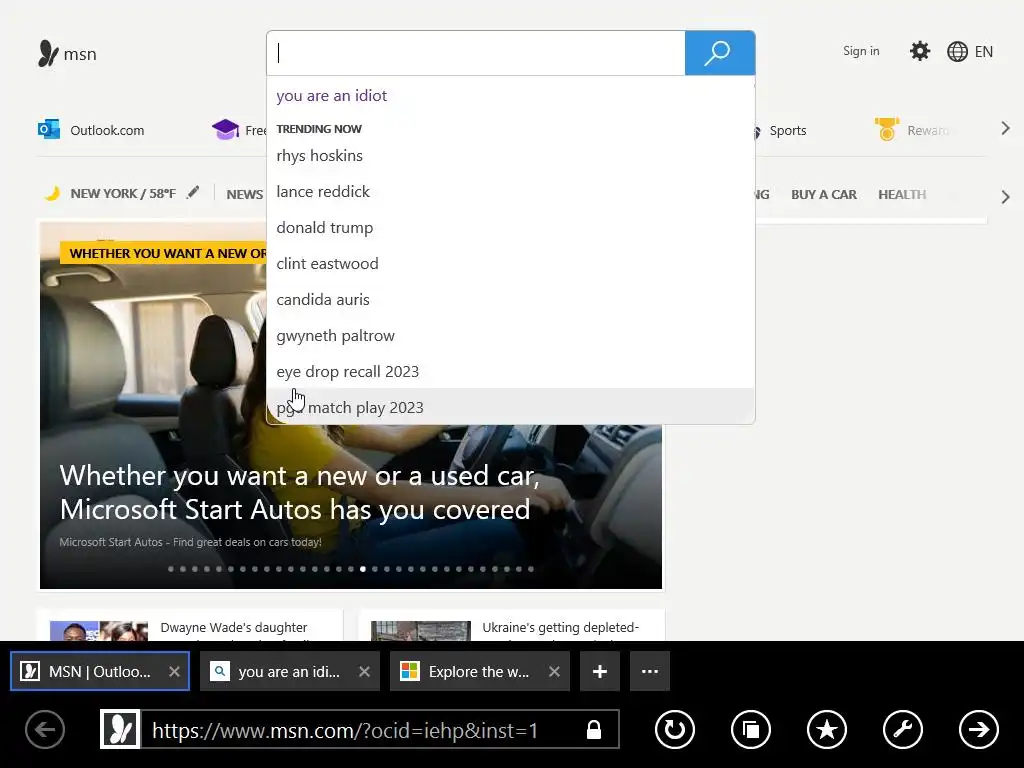Click the yellow 'WHETHER YOU WANT A NEW' banner

(x=163, y=253)
